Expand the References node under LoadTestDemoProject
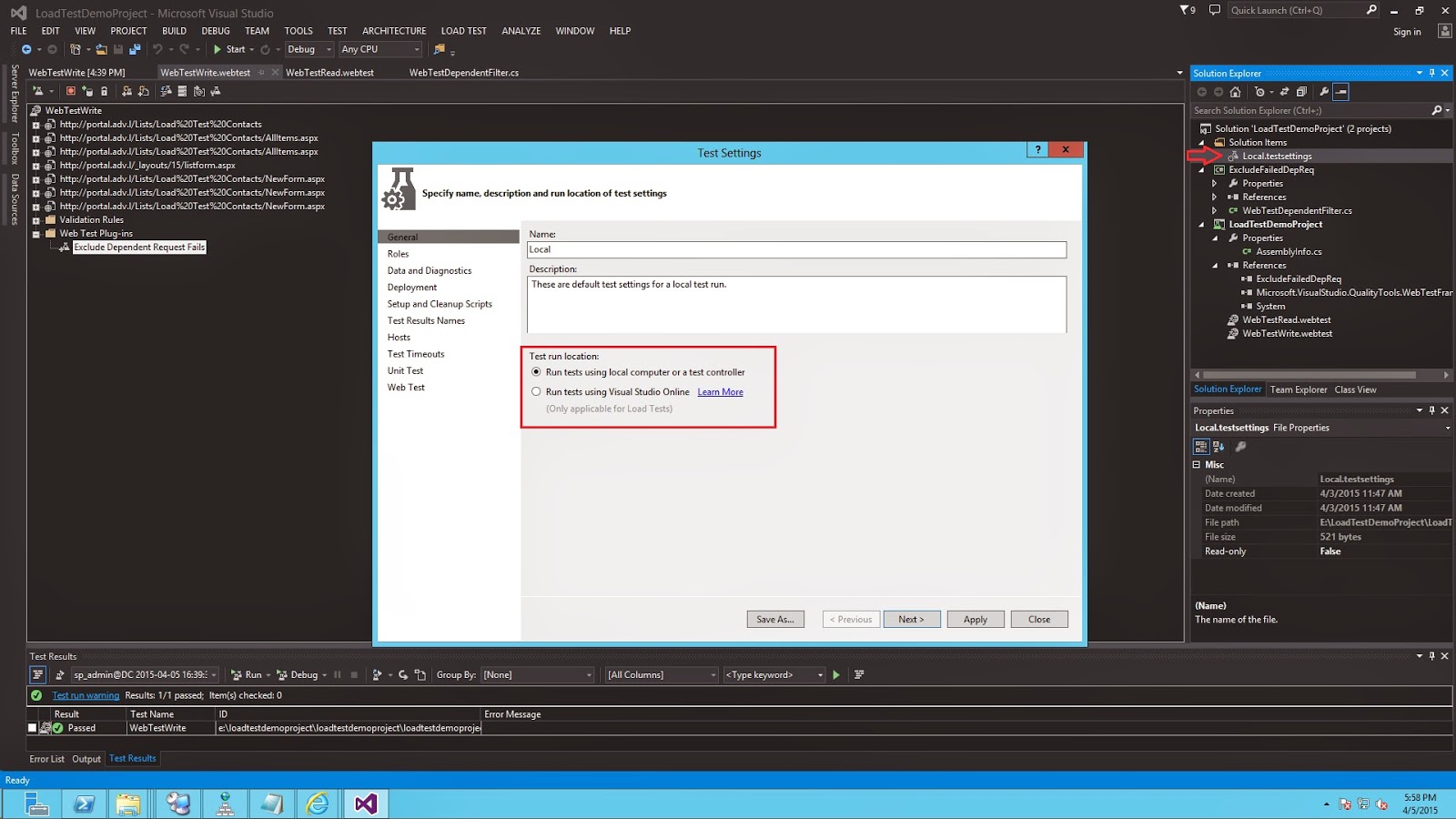This screenshot has width=1456, height=819. coord(1214,265)
